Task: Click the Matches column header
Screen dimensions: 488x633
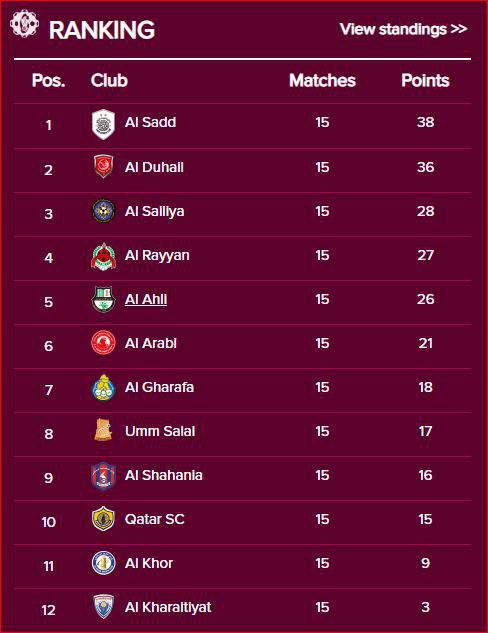Action: (x=322, y=80)
